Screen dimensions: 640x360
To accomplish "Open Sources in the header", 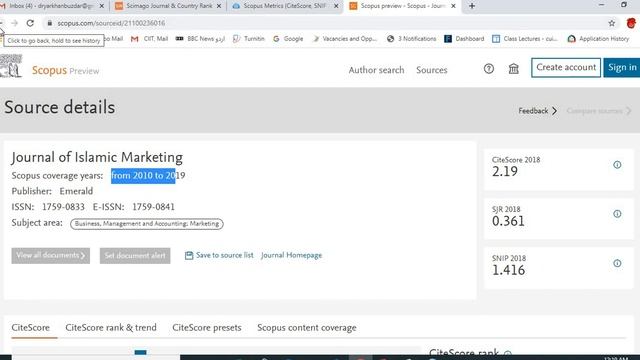I will pos(432,70).
